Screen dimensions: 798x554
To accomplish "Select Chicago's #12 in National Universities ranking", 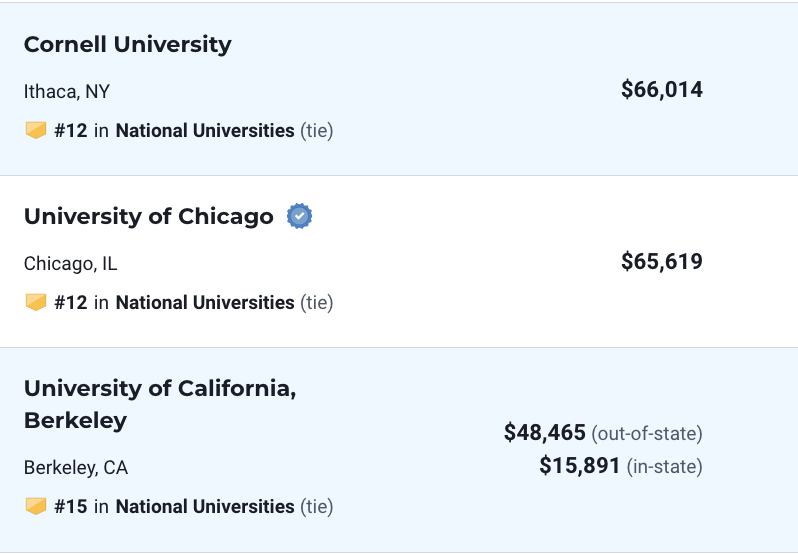I will click(174, 303).
